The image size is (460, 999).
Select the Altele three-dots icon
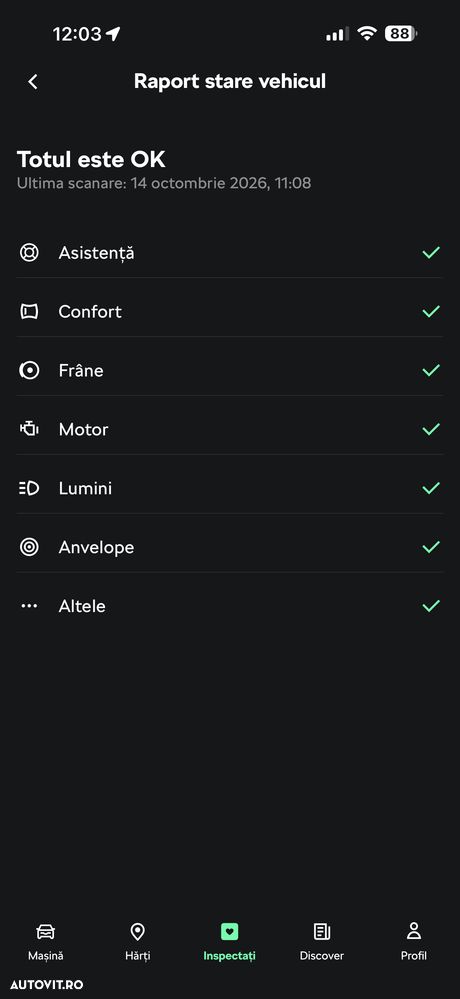(x=29, y=606)
